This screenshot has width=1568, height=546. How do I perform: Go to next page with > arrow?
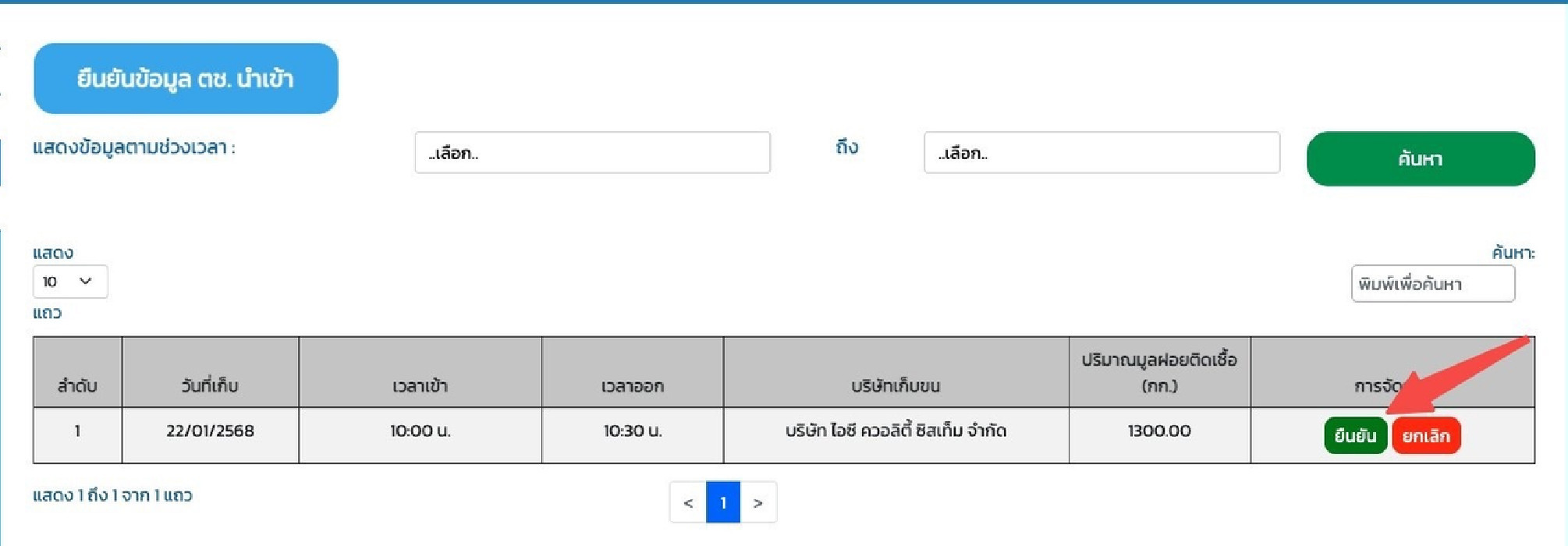[758, 502]
